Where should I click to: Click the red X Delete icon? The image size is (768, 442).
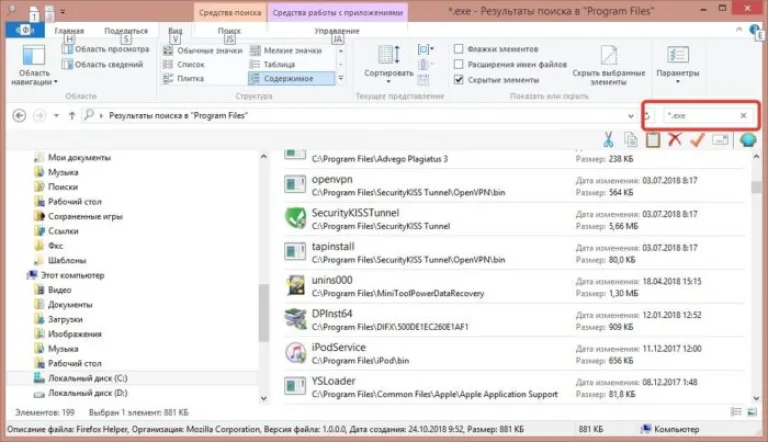click(675, 140)
